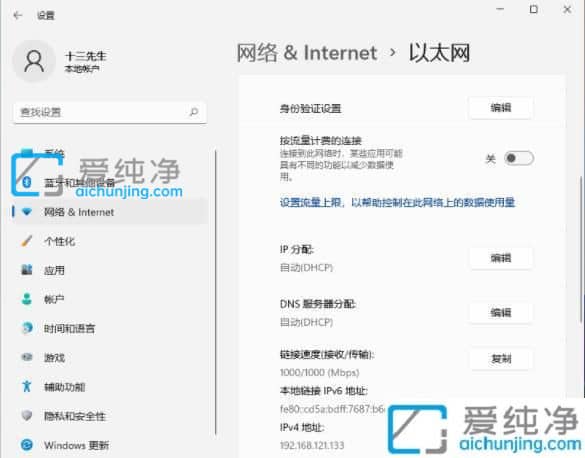Screen dimensions: 585x458
Task: Open 帐户 settings page
Action: [x=54, y=299]
